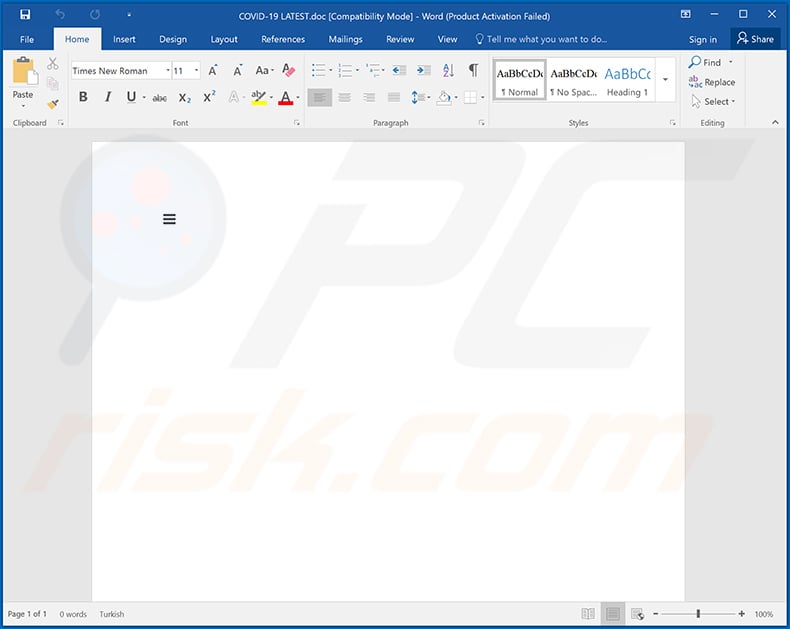Switch to the References tab
The width and height of the screenshot is (790, 629).
click(283, 39)
